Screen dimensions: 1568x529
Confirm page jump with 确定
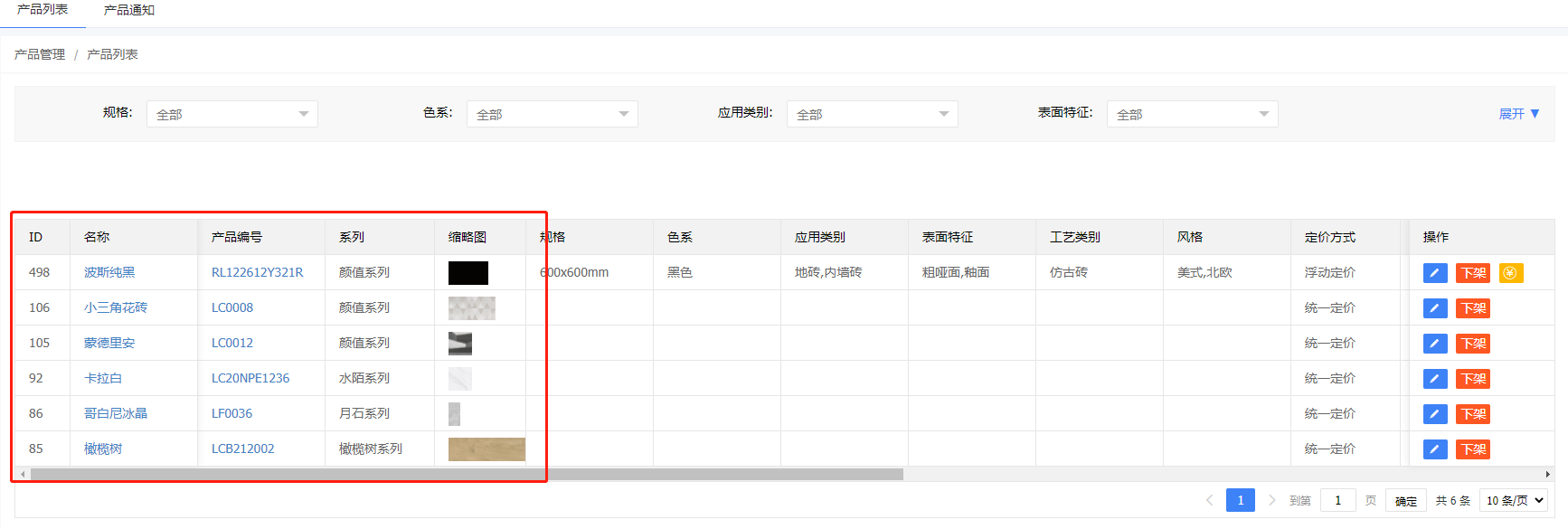pyautogui.click(x=1406, y=501)
